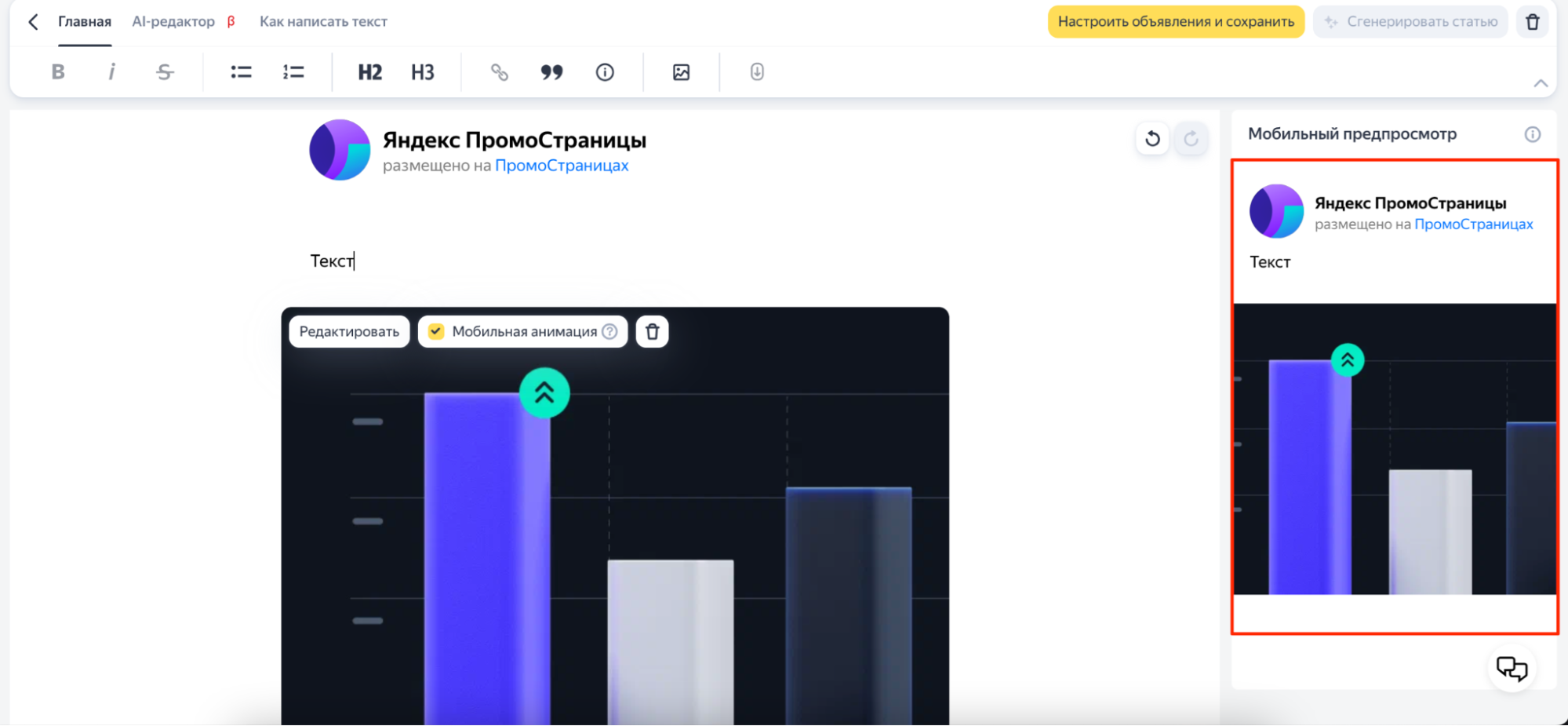
Task: Click the Яндекс ПромоСтраницы logo in editor
Action: tap(340, 150)
